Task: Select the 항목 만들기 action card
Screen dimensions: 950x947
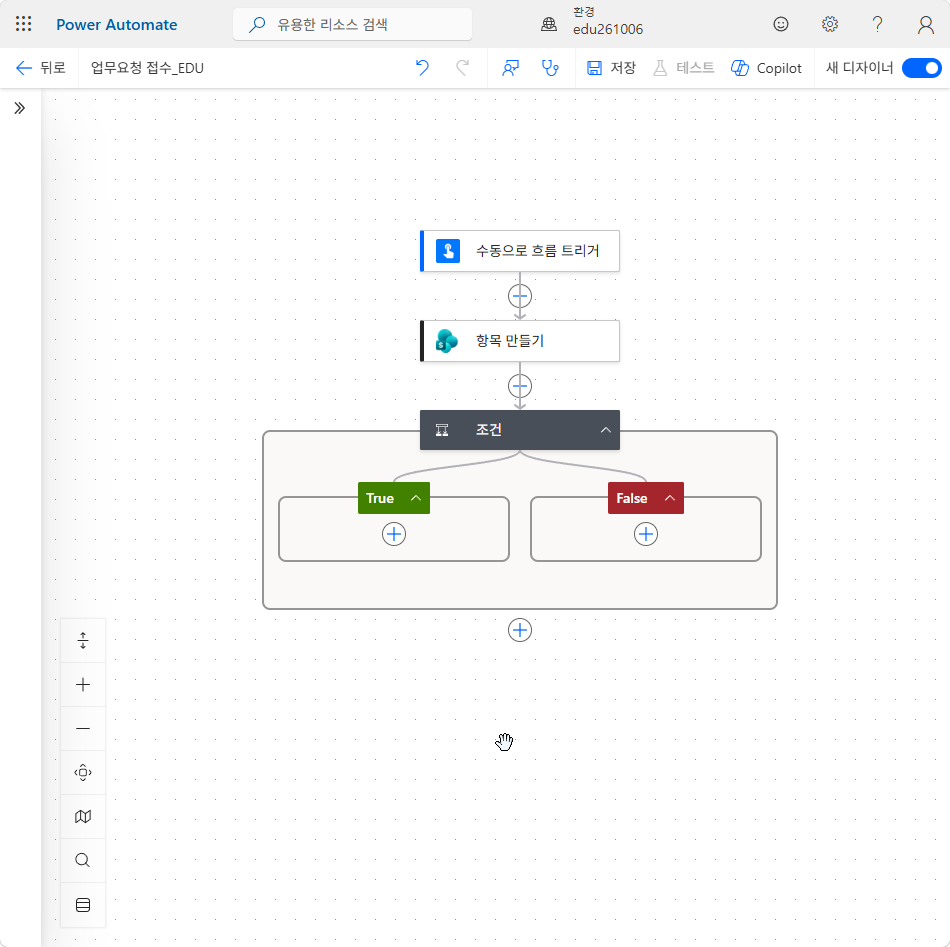Action: [x=520, y=341]
